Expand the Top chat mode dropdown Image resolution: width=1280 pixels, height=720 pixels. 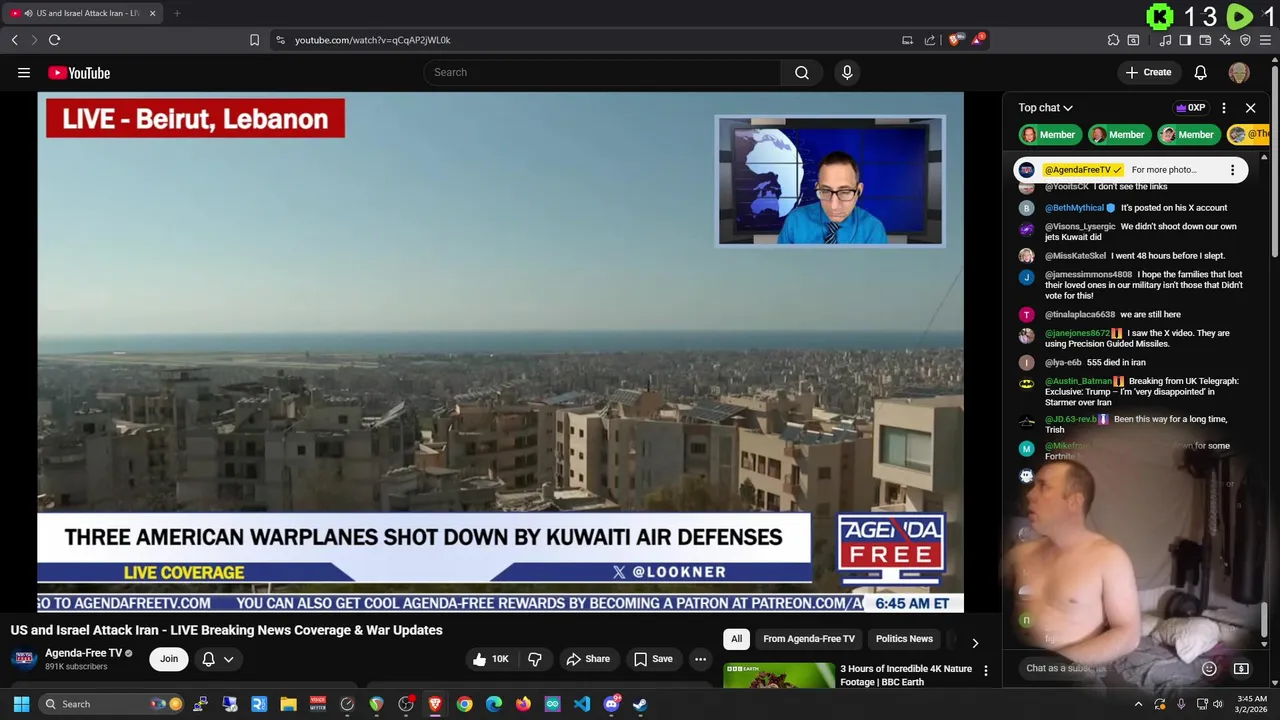[1046, 107]
